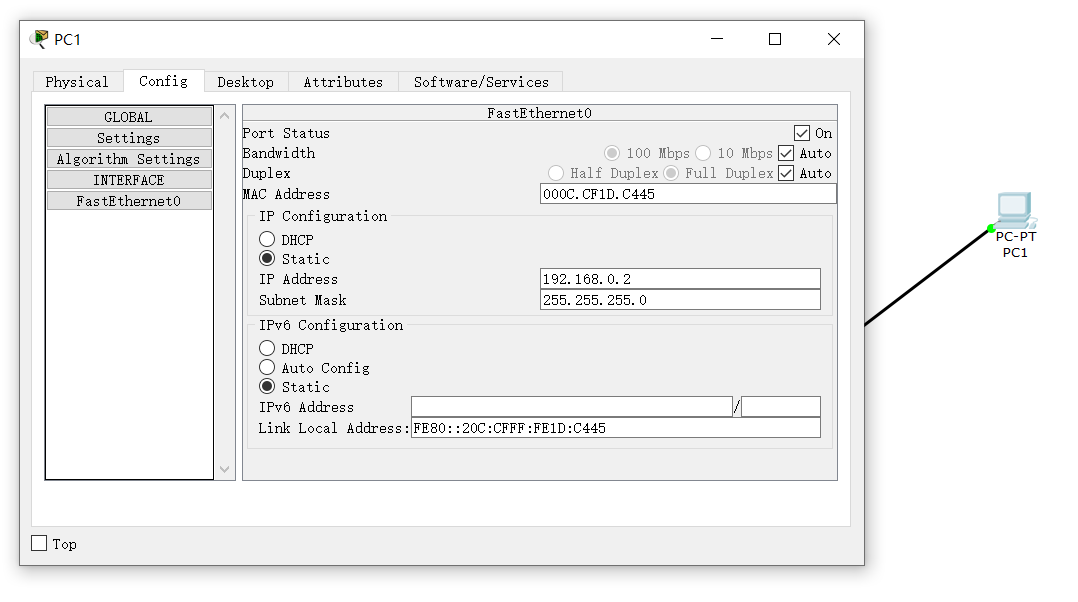Select Auto Config for IPv6
The width and height of the screenshot is (1078, 602).
[x=267, y=367]
